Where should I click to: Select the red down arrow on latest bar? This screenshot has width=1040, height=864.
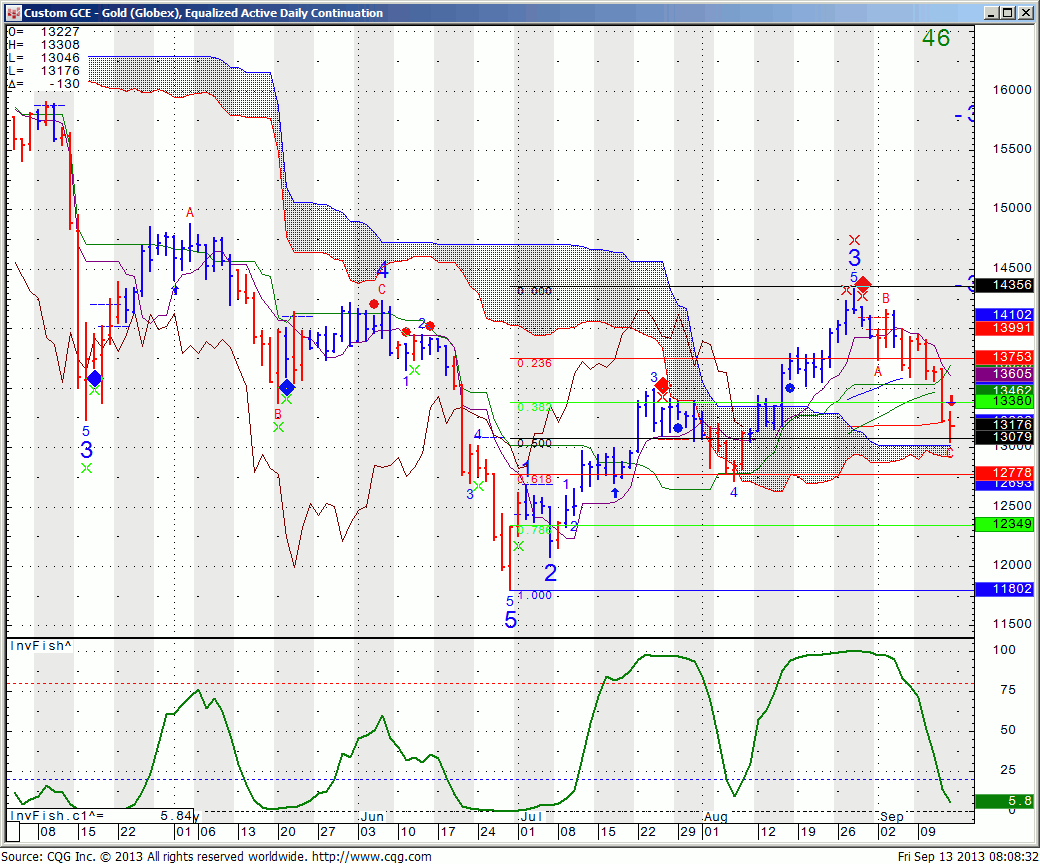click(951, 401)
